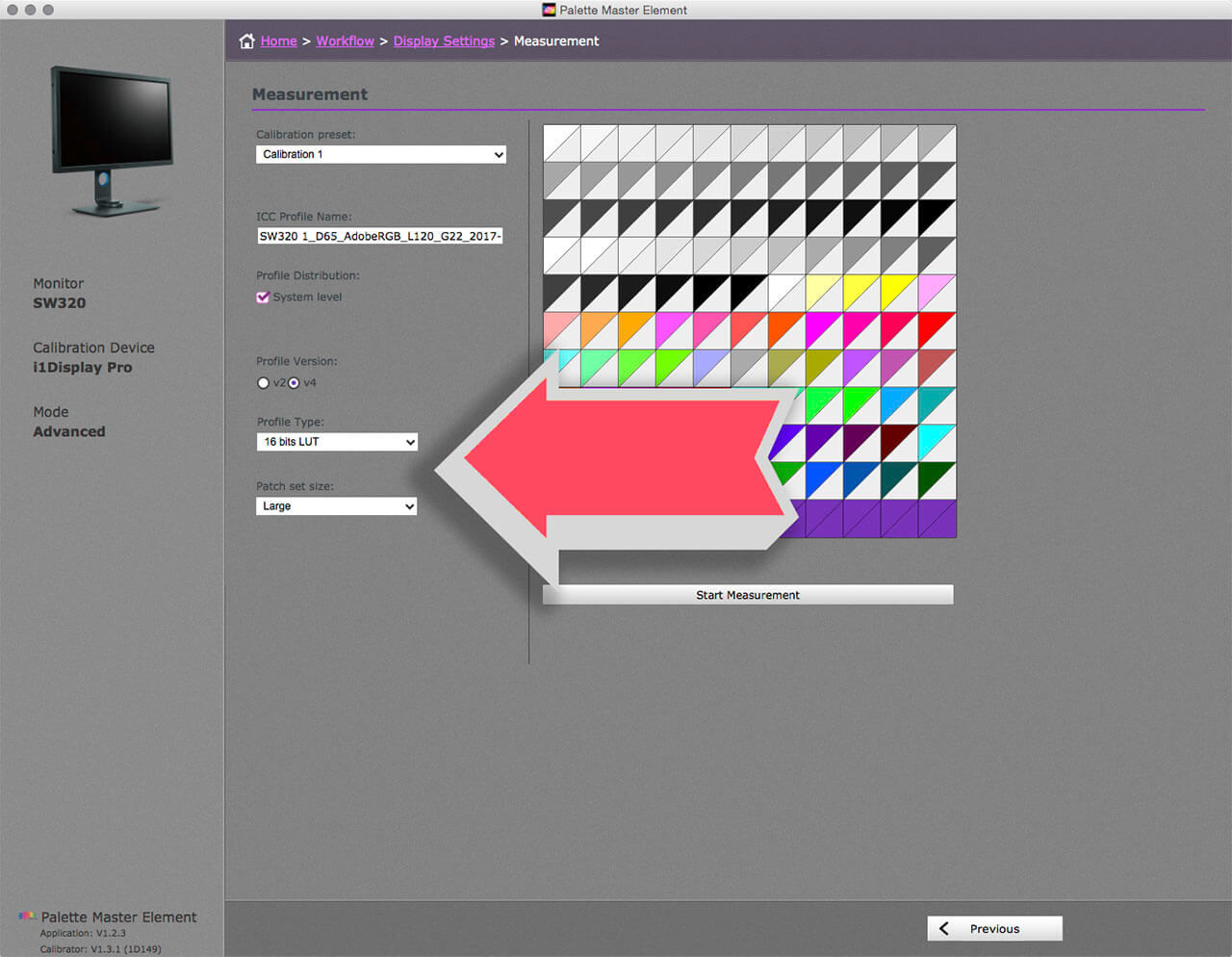1232x957 pixels.
Task: Click the 'Measurement' section heading
Action: coord(310,94)
